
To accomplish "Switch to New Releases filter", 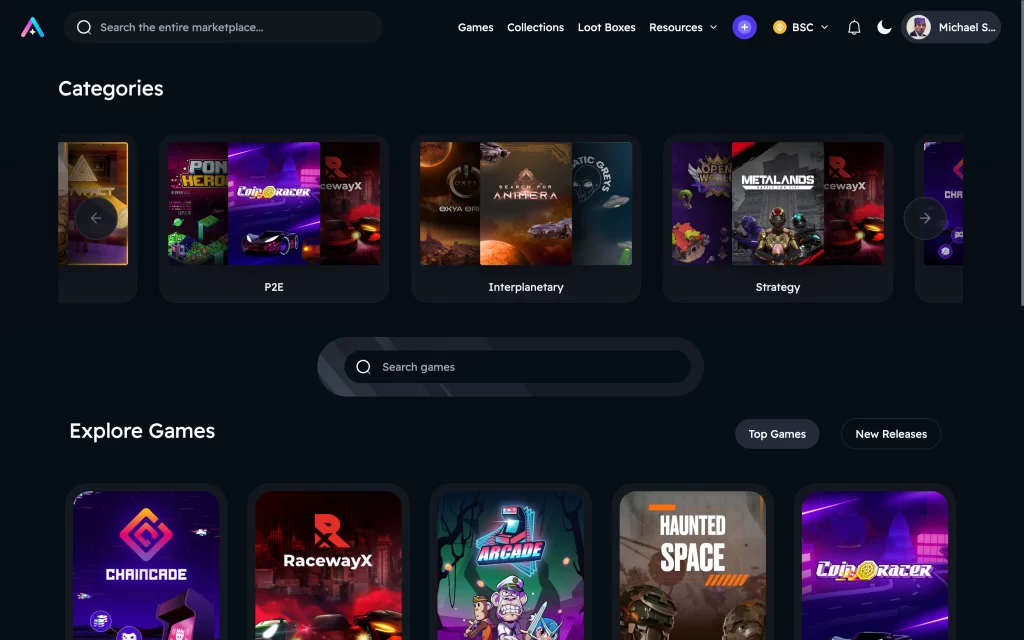I will [x=890, y=434].
